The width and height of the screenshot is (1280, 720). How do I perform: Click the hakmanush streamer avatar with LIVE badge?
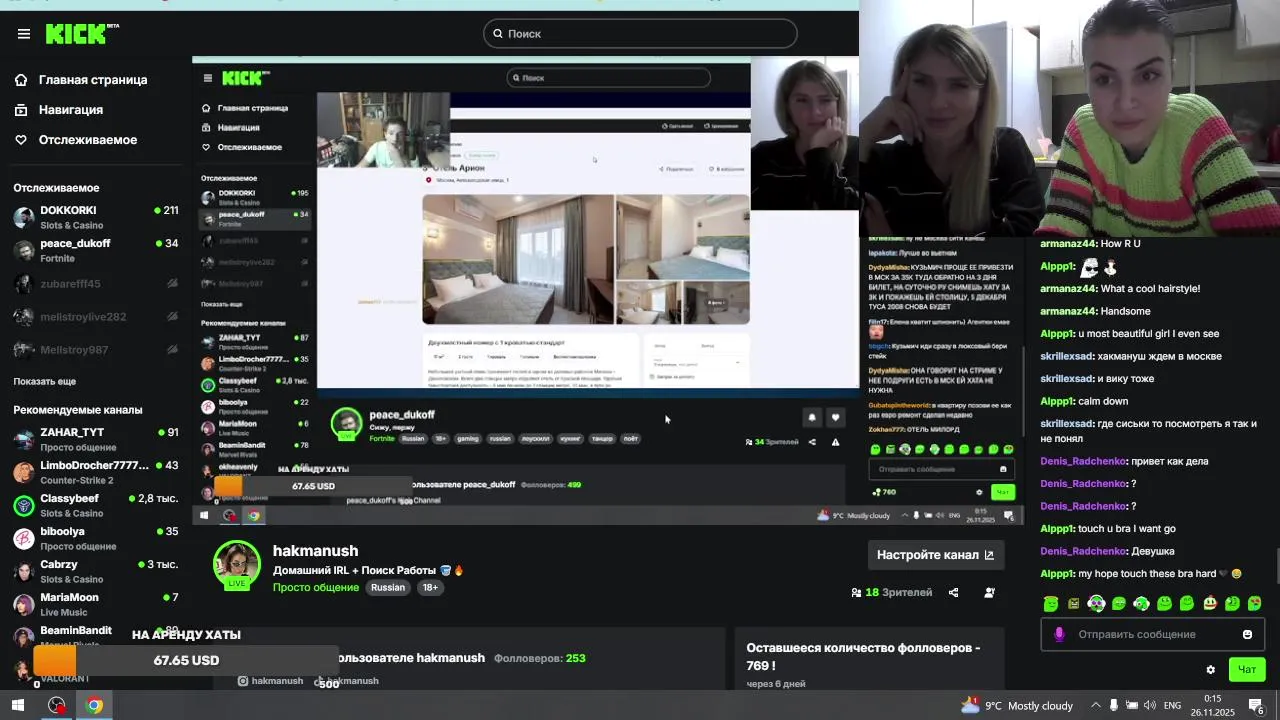[237, 565]
